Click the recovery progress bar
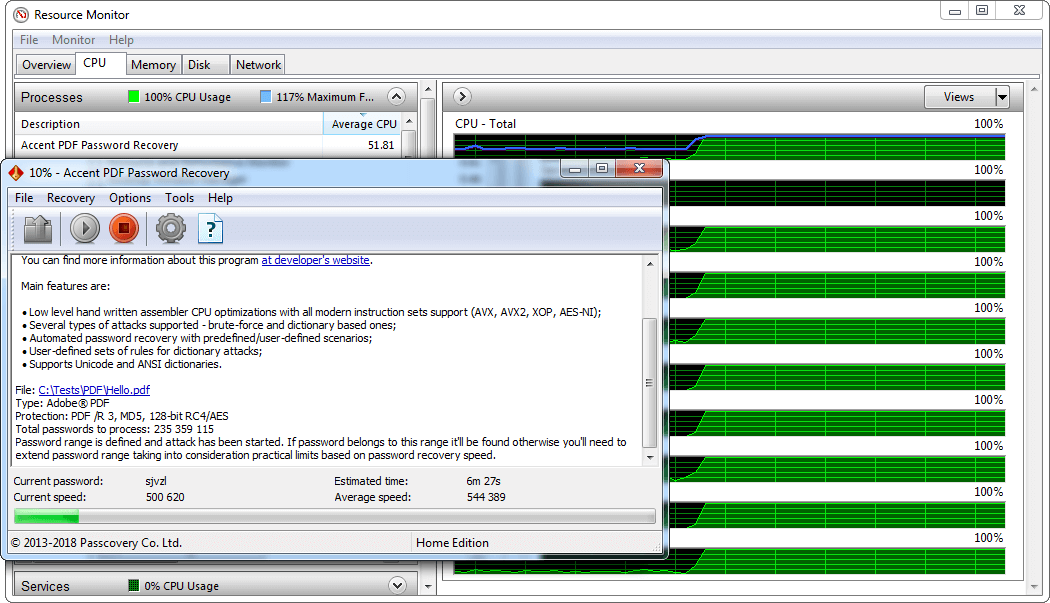 coord(334,517)
